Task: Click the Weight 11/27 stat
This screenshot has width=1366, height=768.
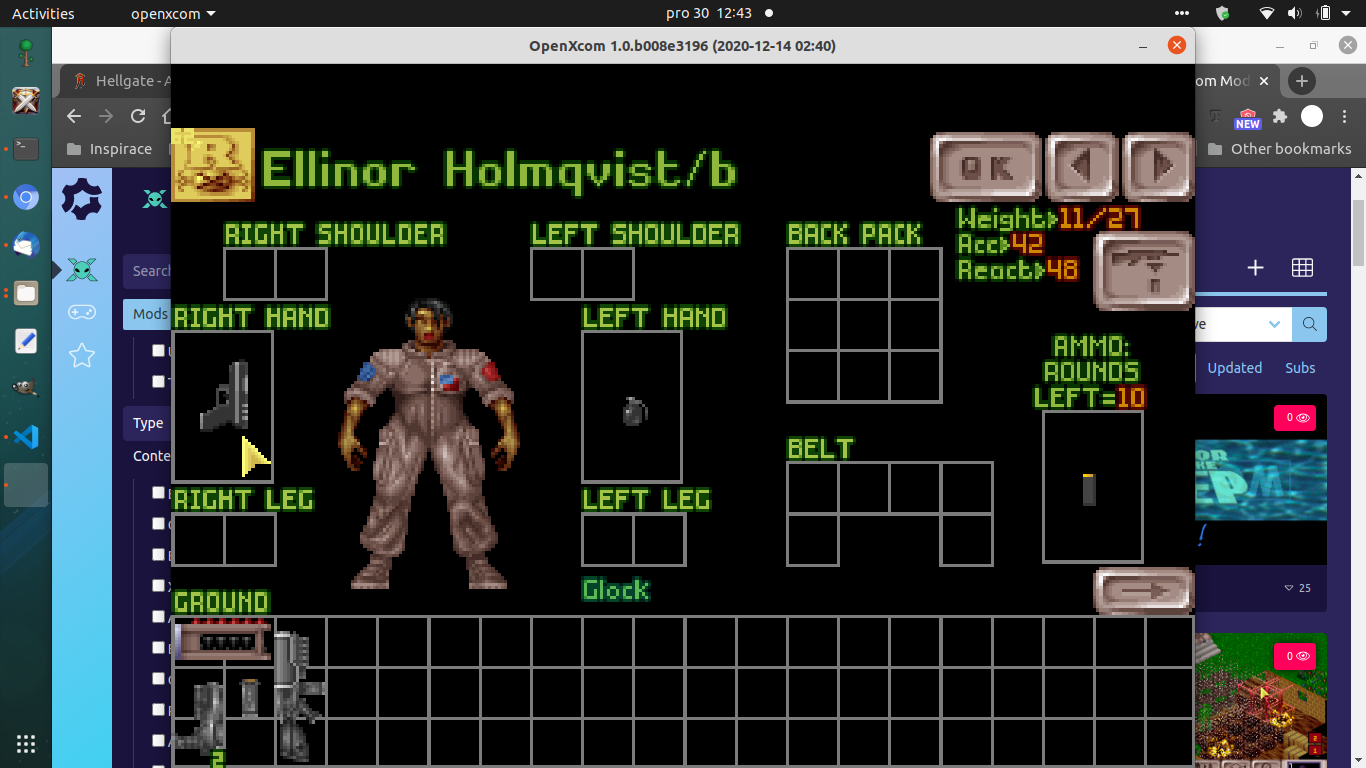Action: click(1049, 218)
